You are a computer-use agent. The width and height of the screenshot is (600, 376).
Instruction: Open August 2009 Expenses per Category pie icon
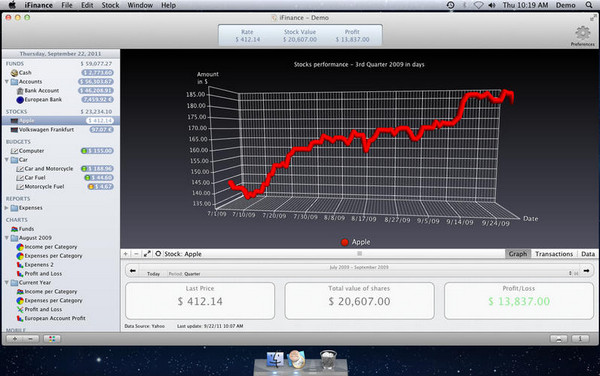20,256
